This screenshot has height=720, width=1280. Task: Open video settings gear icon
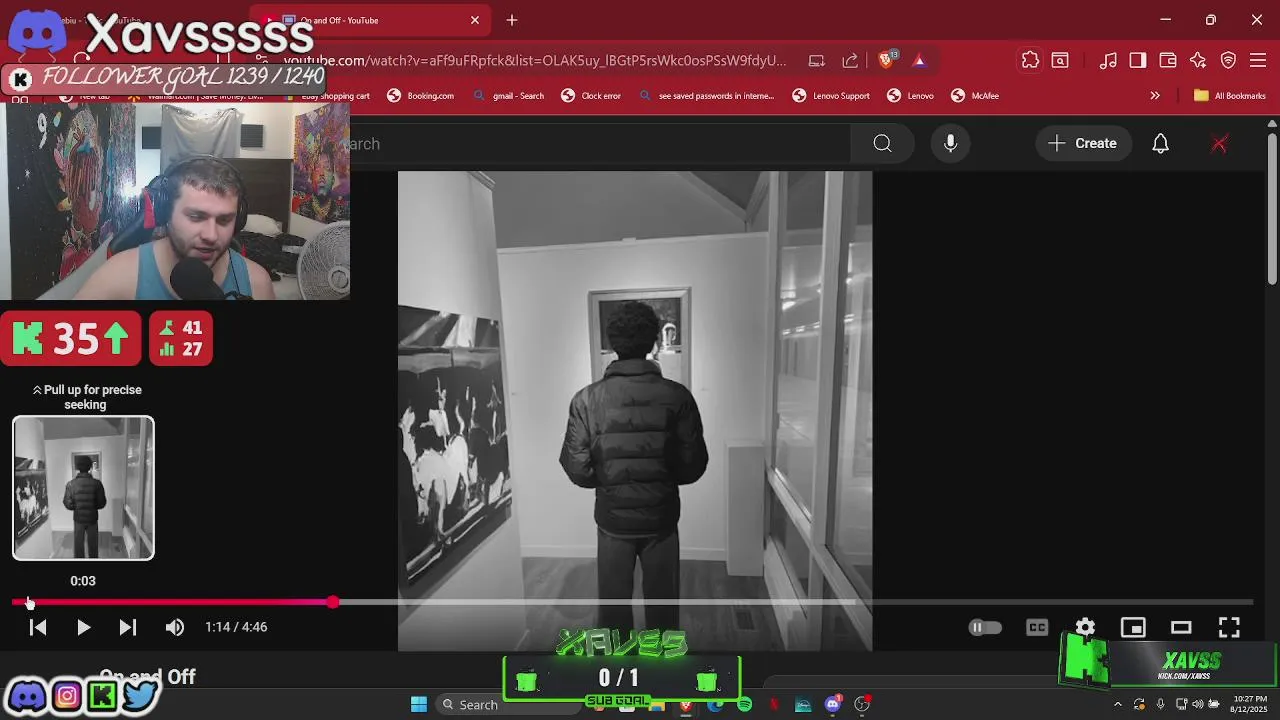(1085, 627)
